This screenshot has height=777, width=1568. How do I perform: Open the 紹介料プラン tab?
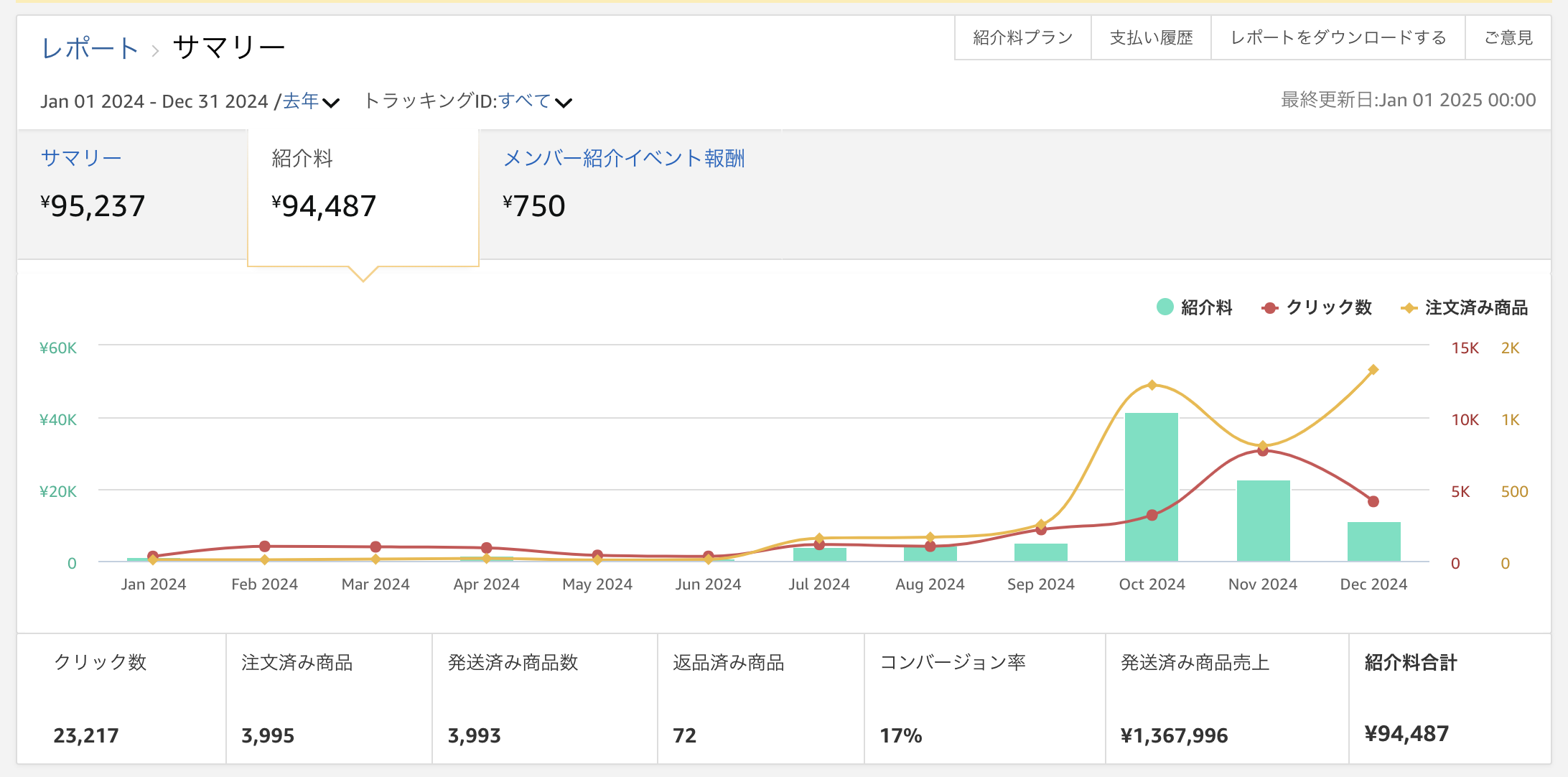click(1023, 37)
